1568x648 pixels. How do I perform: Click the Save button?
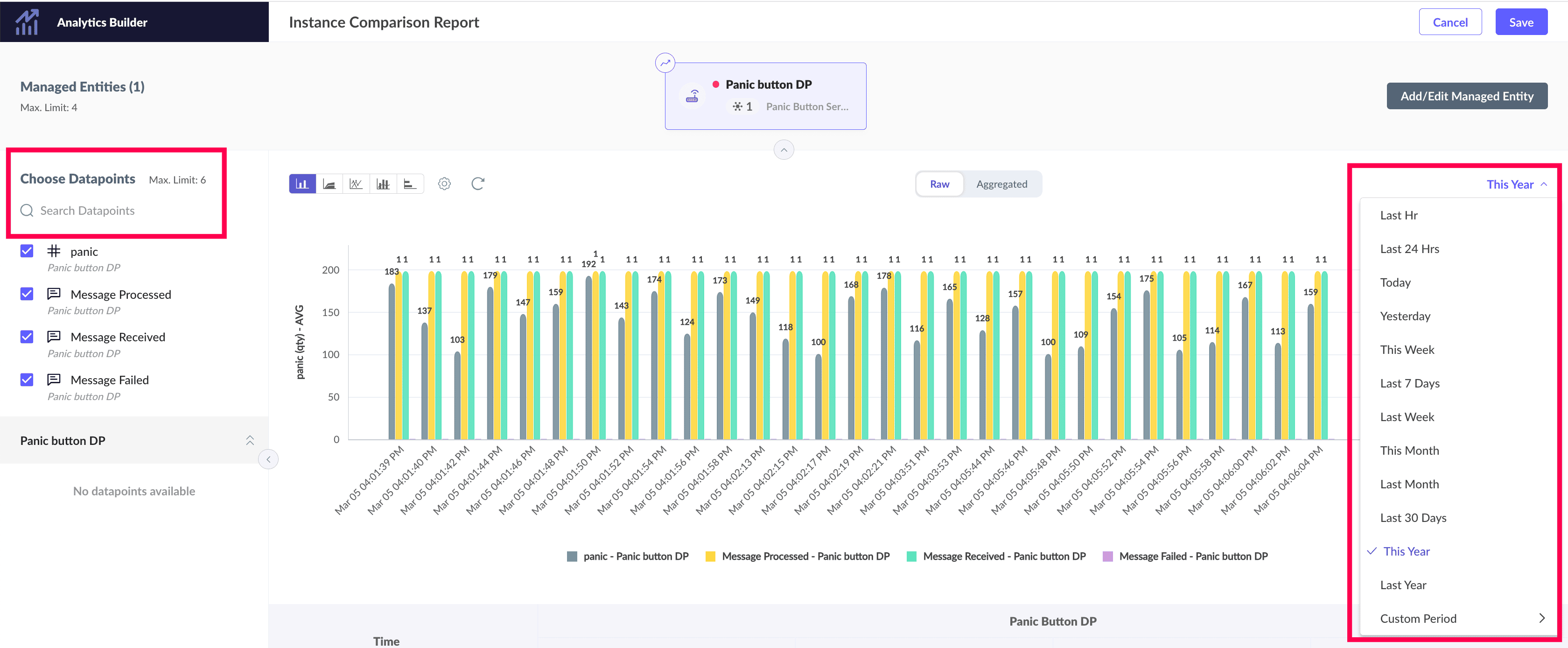[1520, 22]
